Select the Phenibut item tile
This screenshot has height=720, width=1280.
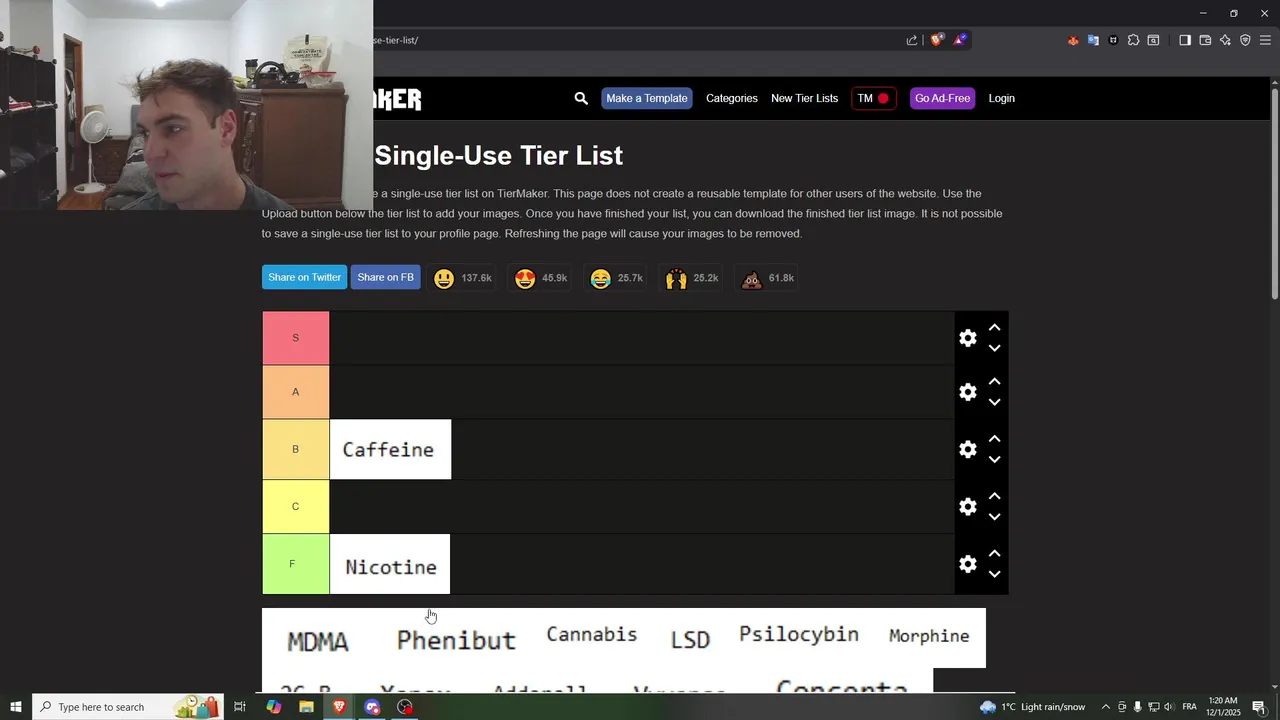pyautogui.click(x=456, y=640)
